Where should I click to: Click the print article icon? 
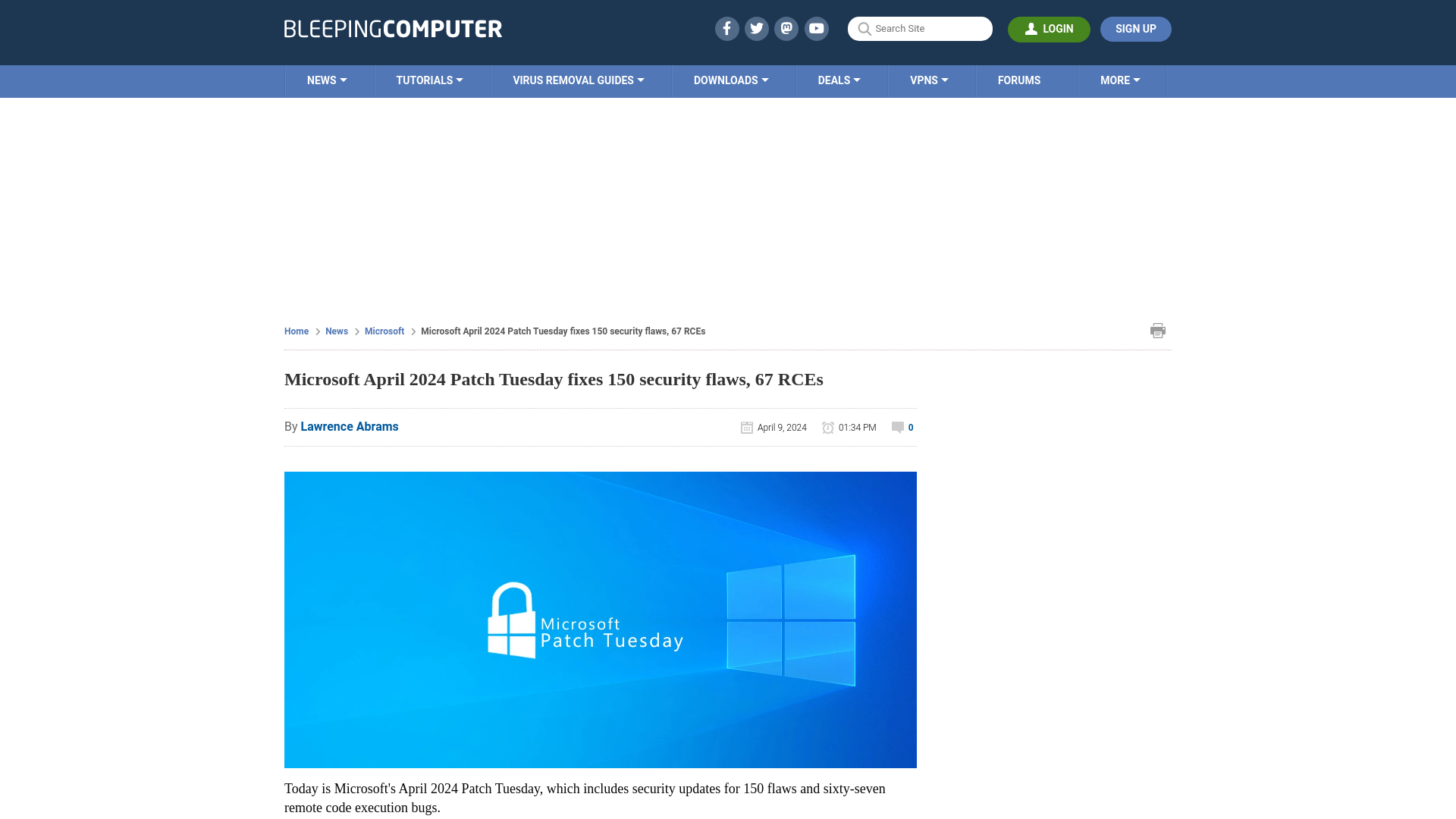[1157, 330]
